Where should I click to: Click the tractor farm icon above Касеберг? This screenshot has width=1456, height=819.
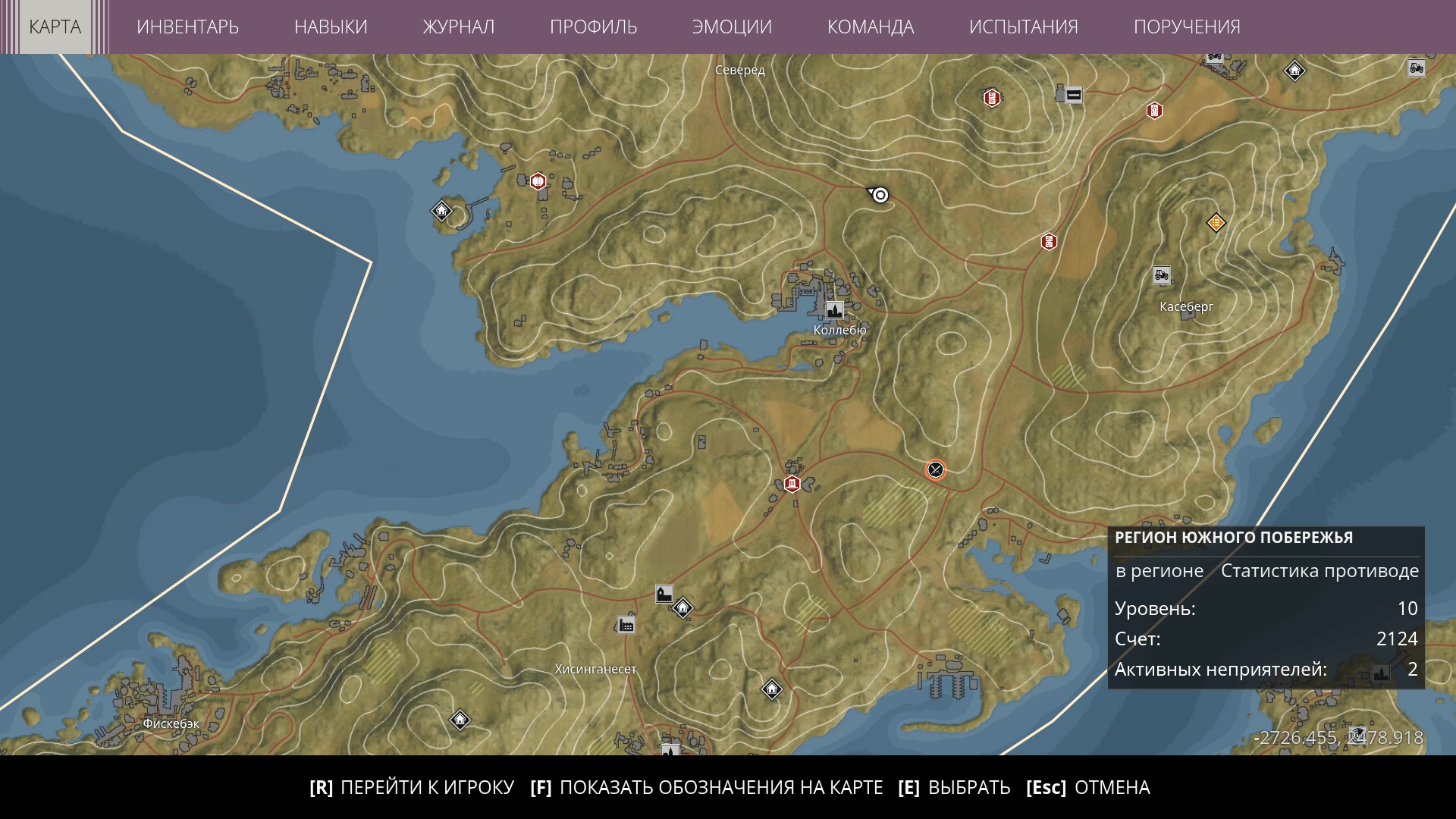tap(1161, 275)
